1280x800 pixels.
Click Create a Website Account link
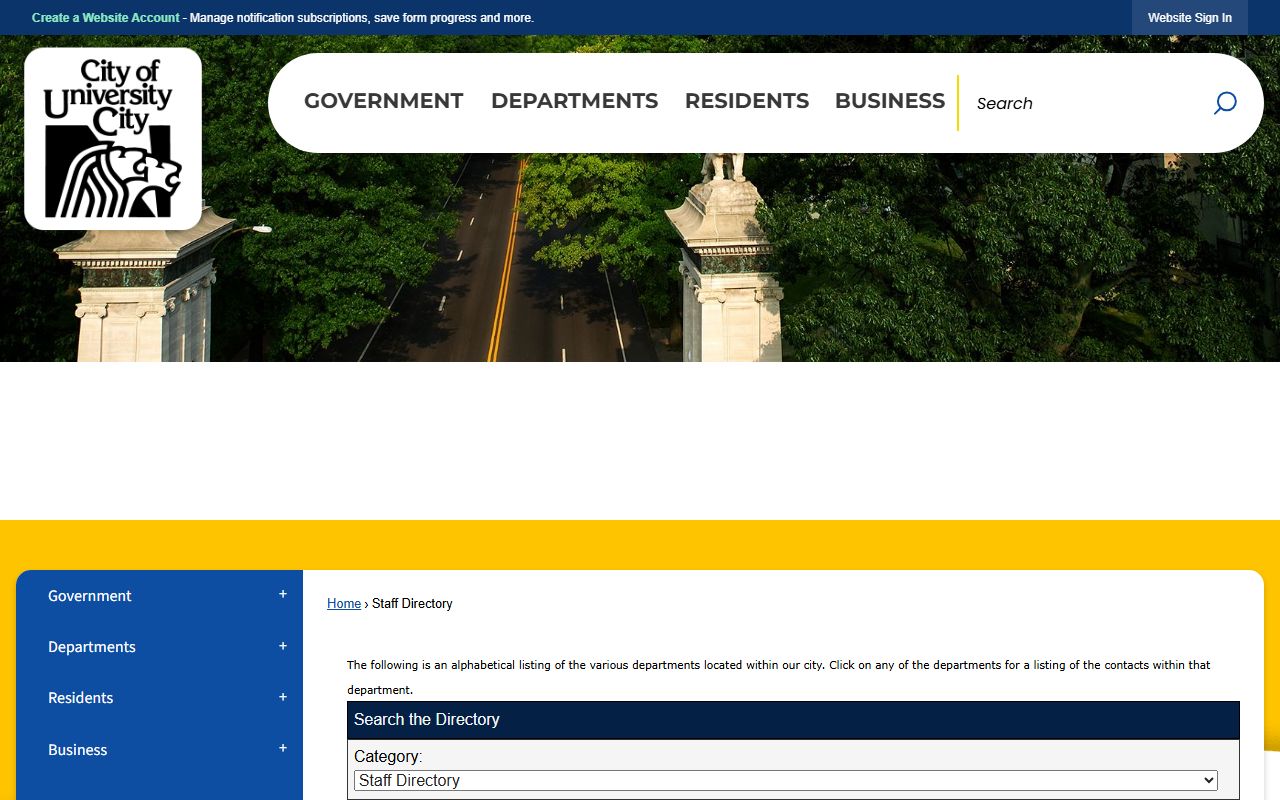click(106, 18)
